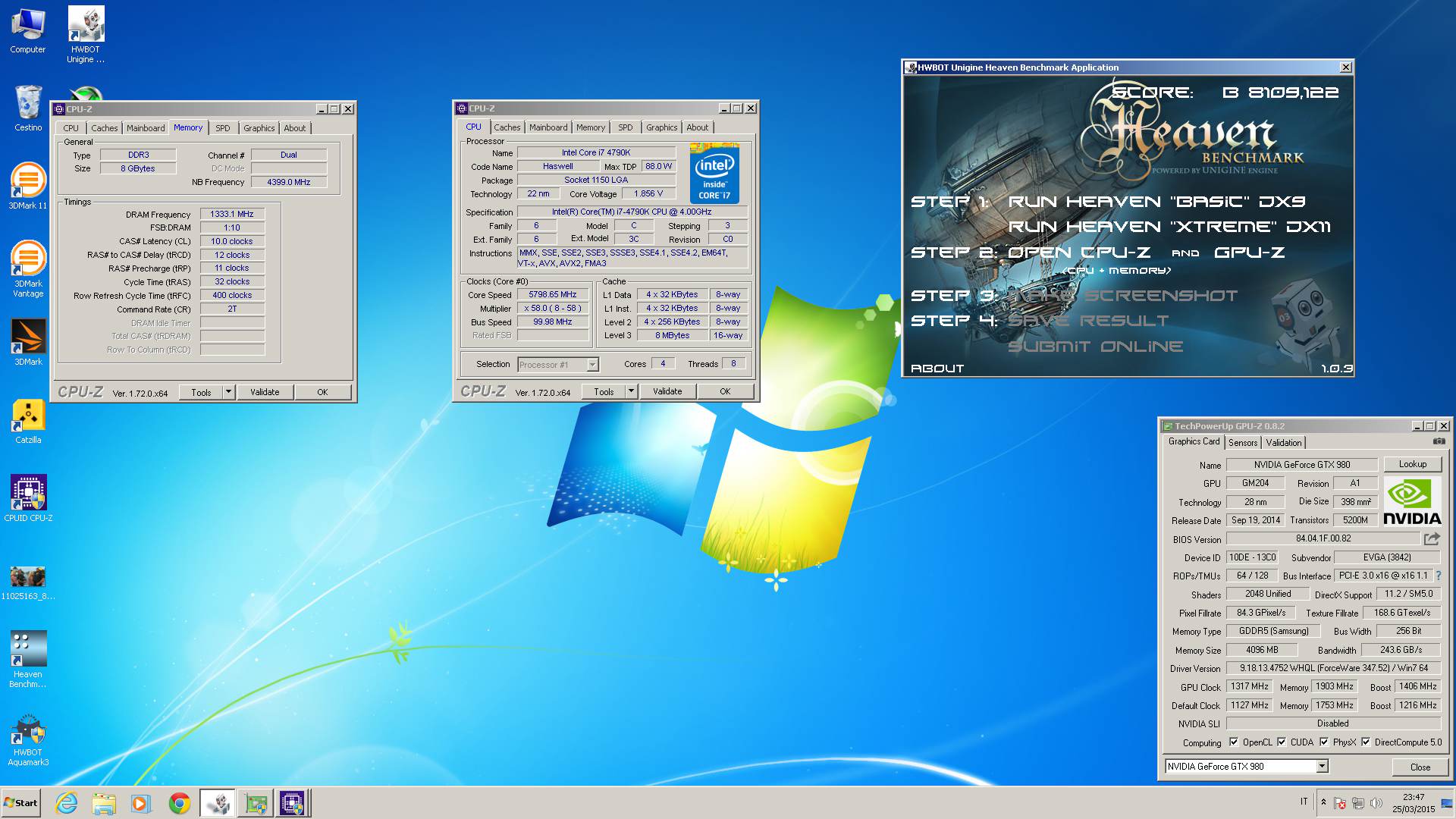Click Validate in the Memory tab window

point(265,392)
